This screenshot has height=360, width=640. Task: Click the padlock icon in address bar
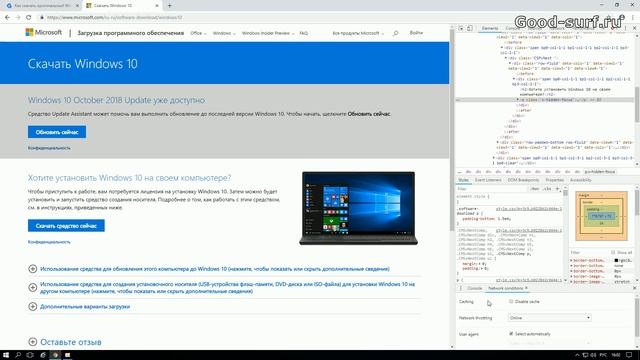(42, 18)
